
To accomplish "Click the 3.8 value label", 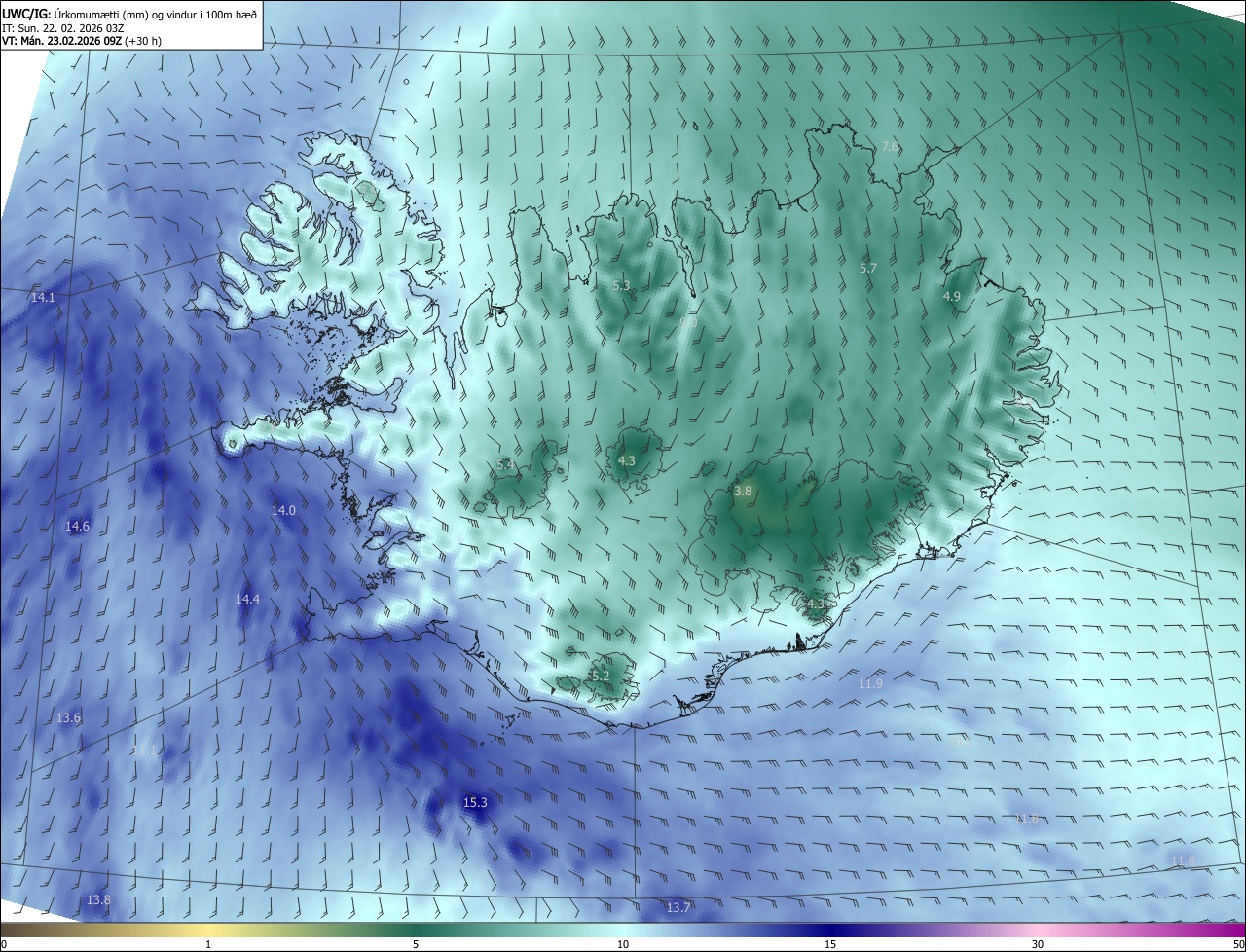I will pyautogui.click(x=743, y=491).
